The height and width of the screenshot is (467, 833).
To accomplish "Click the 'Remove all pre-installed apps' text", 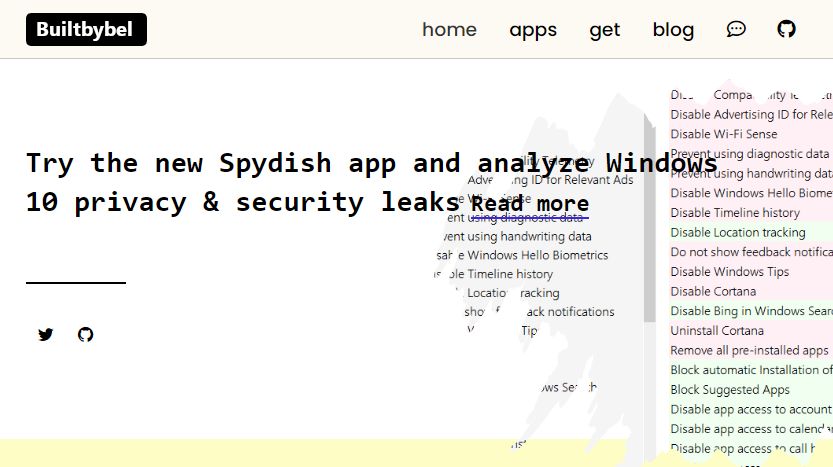I will click(x=749, y=350).
